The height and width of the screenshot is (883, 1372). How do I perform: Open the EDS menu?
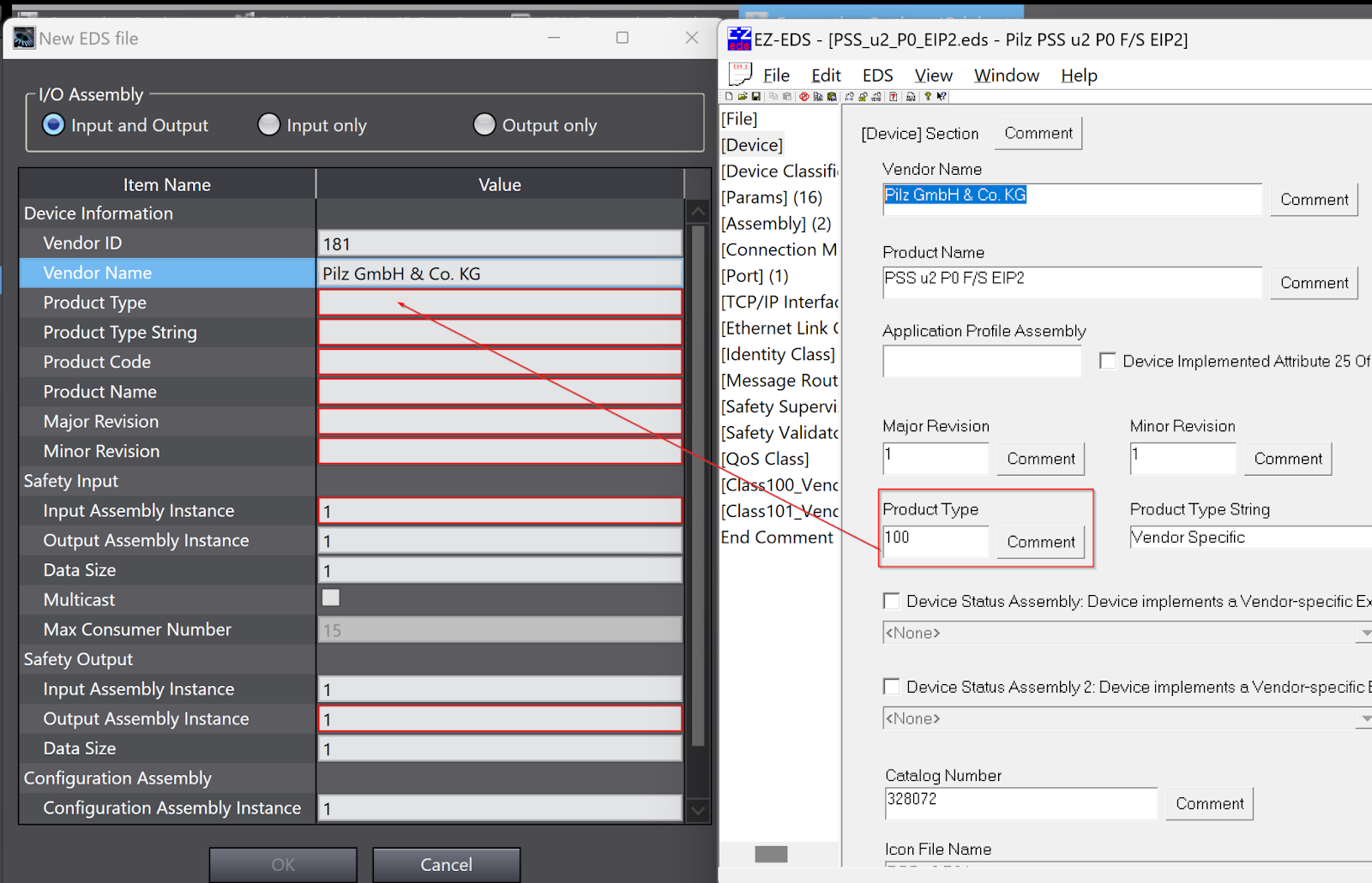tap(877, 75)
